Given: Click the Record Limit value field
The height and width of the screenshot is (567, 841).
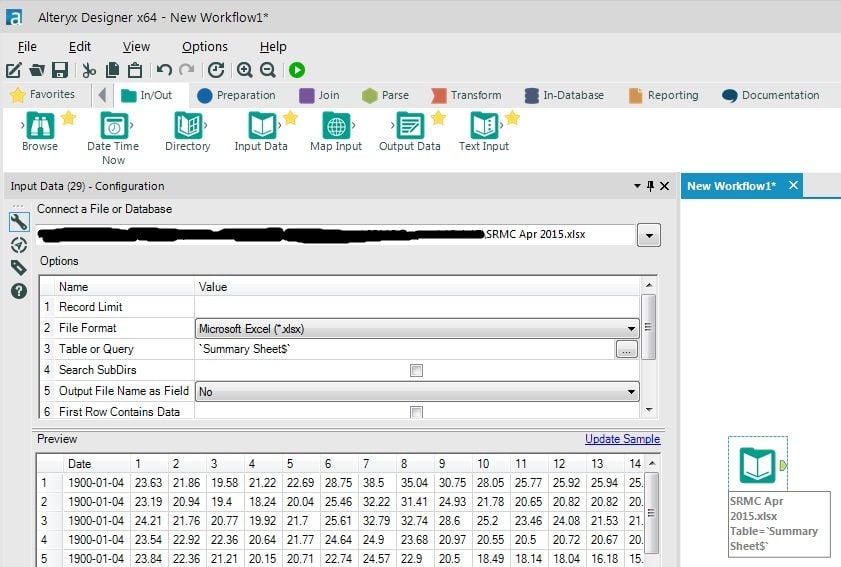Looking at the screenshot, I should click(417, 307).
